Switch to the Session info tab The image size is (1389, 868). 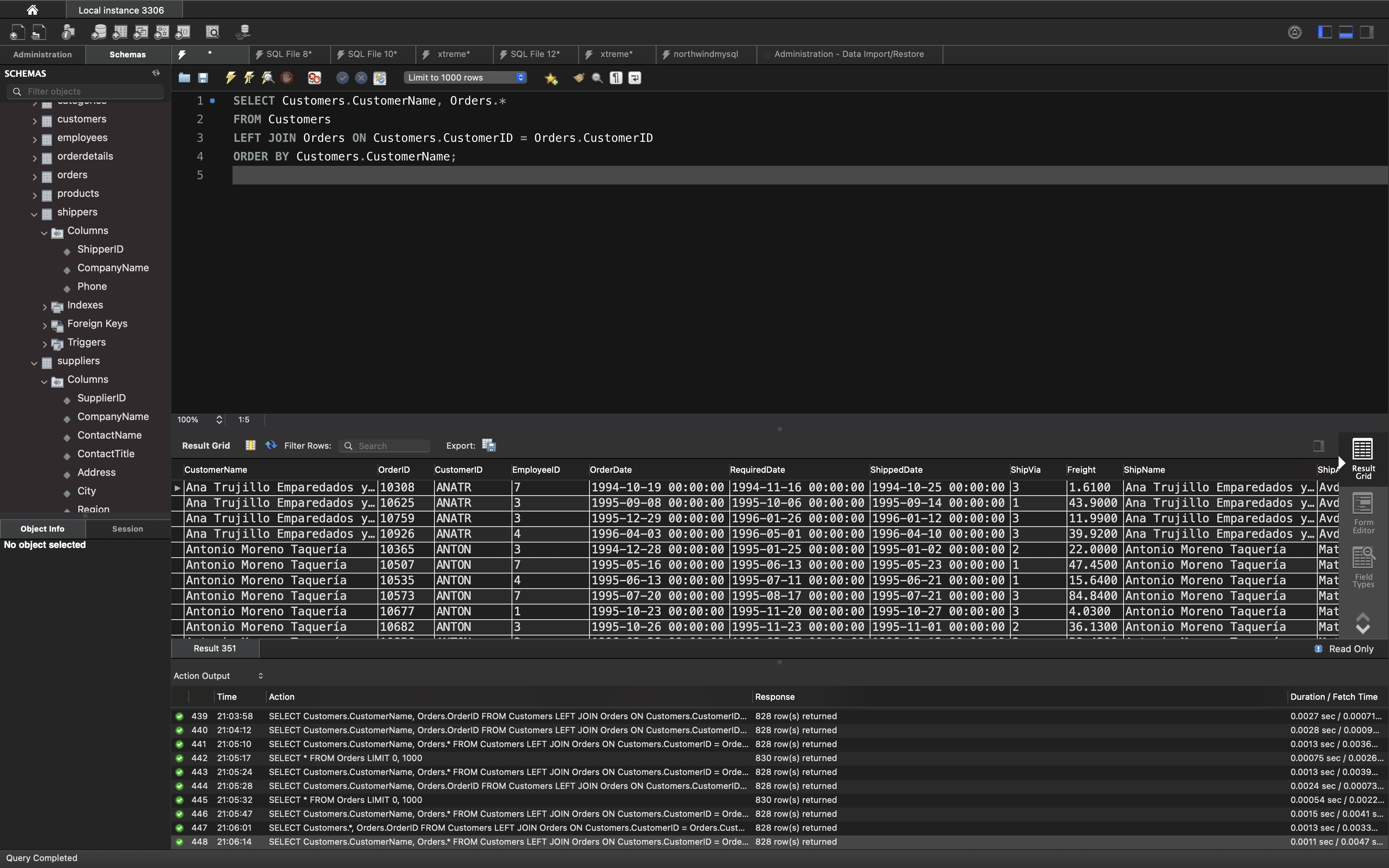point(128,529)
